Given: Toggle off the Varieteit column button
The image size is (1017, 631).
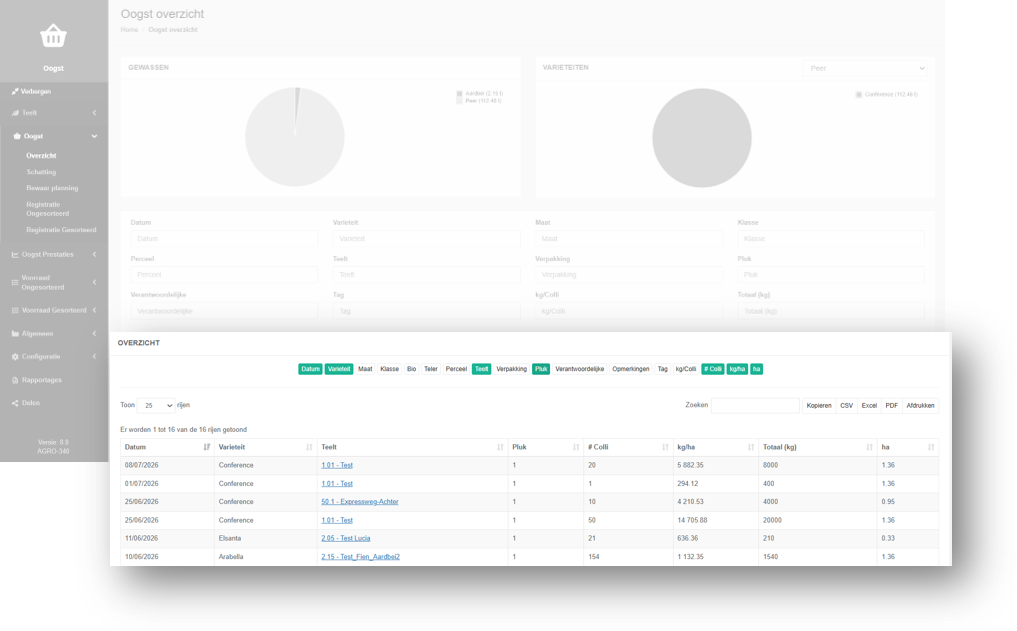Looking at the screenshot, I should [x=339, y=369].
